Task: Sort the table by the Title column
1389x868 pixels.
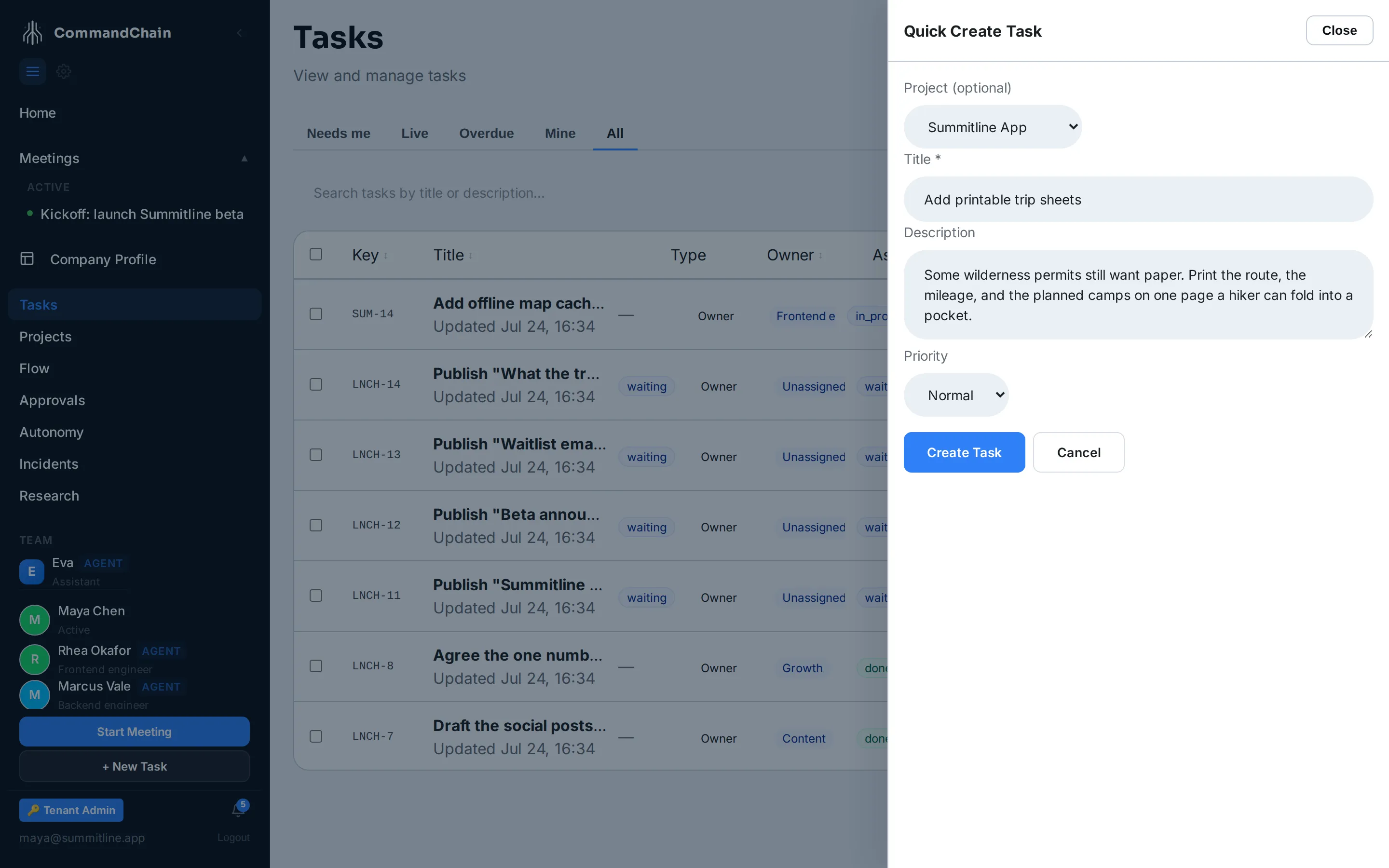Action: pos(453,255)
